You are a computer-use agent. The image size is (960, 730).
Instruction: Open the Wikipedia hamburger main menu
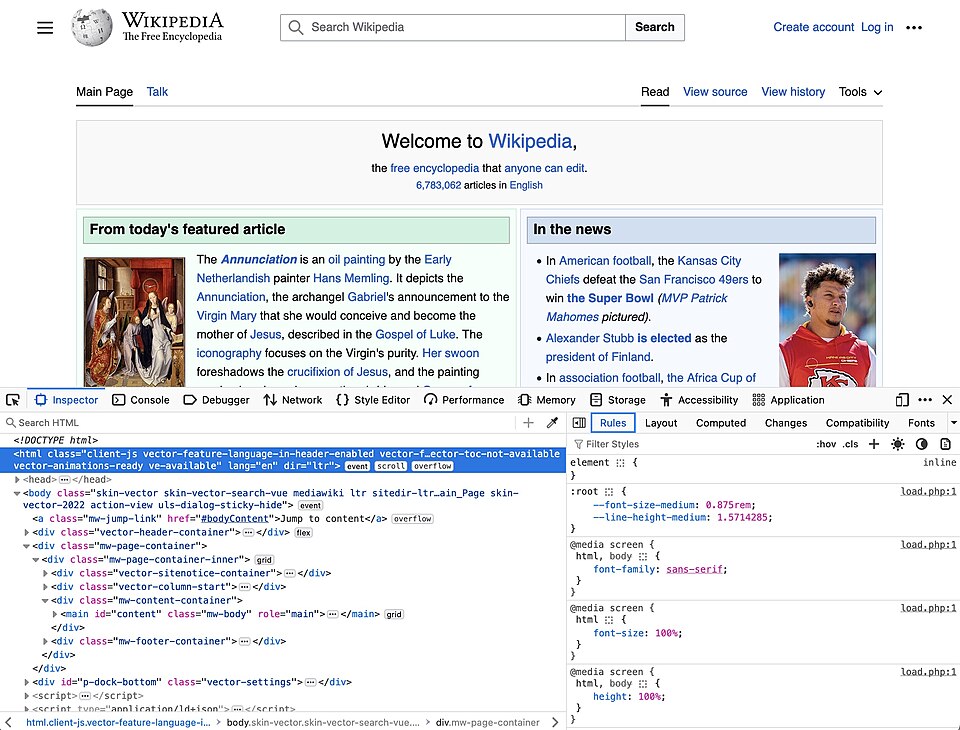[x=45, y=28]
